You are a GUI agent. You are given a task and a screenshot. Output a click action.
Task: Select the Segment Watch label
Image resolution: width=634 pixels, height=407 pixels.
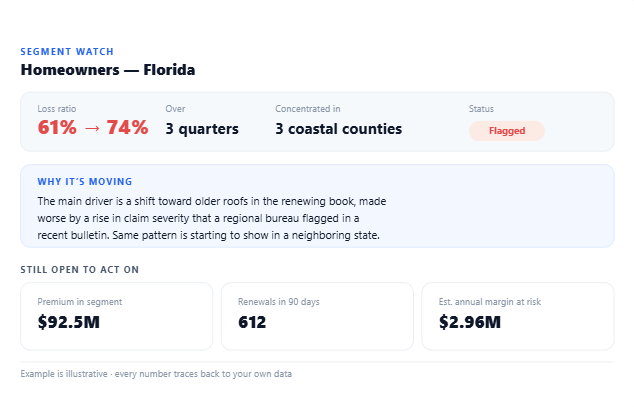[67, 52]
